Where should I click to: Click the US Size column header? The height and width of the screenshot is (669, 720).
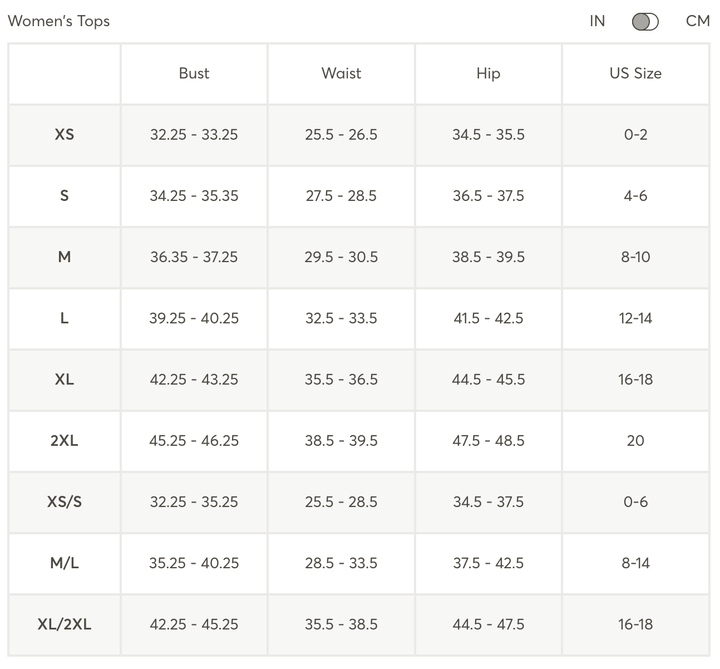coord(635,73)
